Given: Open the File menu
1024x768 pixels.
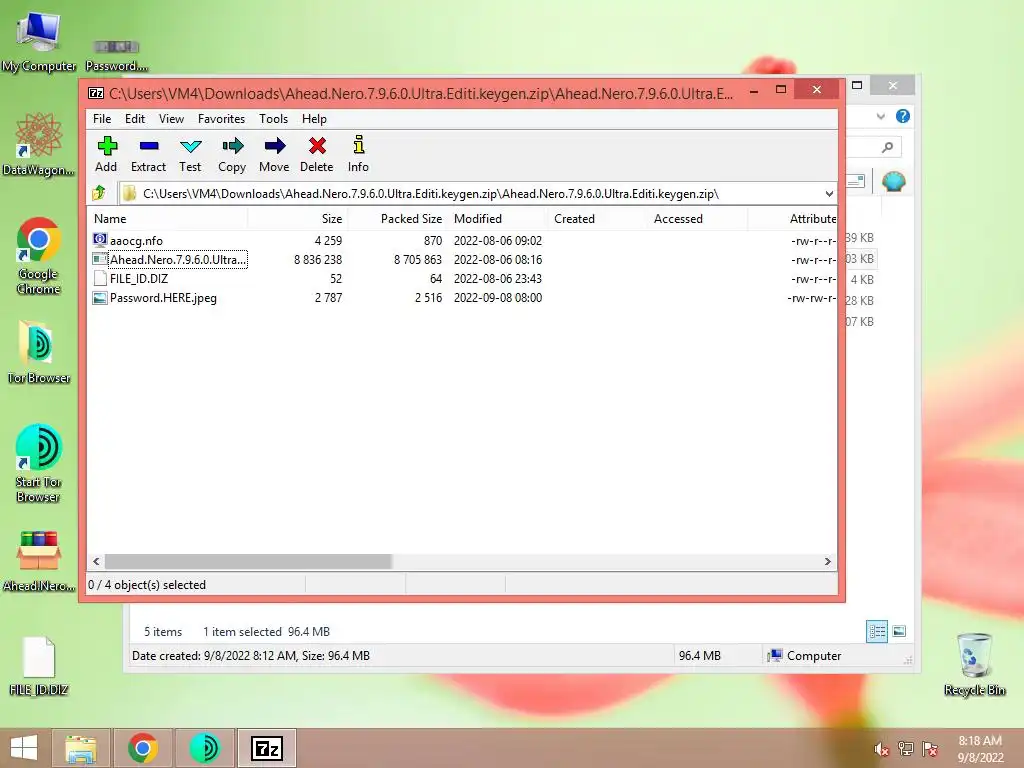Looking at the screenshot, I should 102,119.
